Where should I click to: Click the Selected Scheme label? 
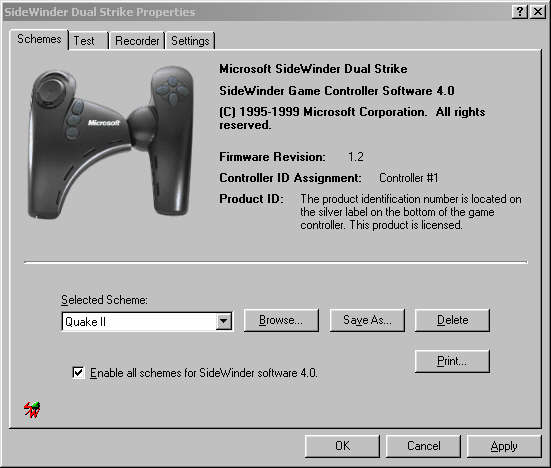tap(104, 300)
